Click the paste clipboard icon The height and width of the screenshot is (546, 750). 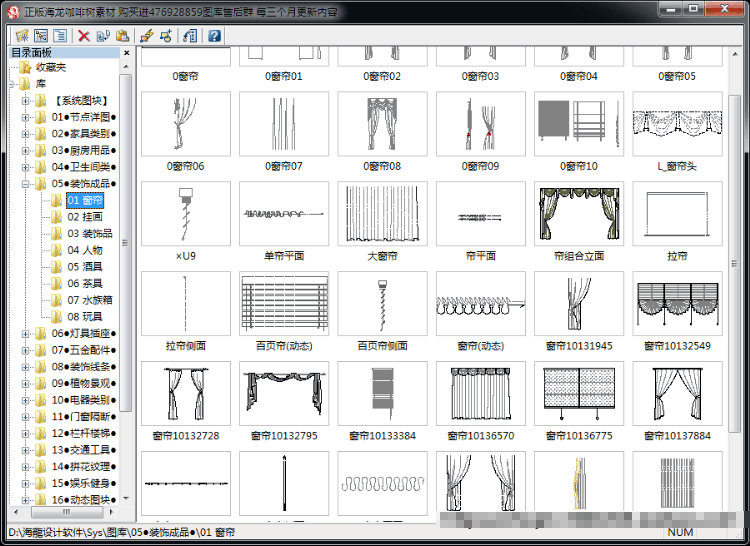click(x=122, y=36)
